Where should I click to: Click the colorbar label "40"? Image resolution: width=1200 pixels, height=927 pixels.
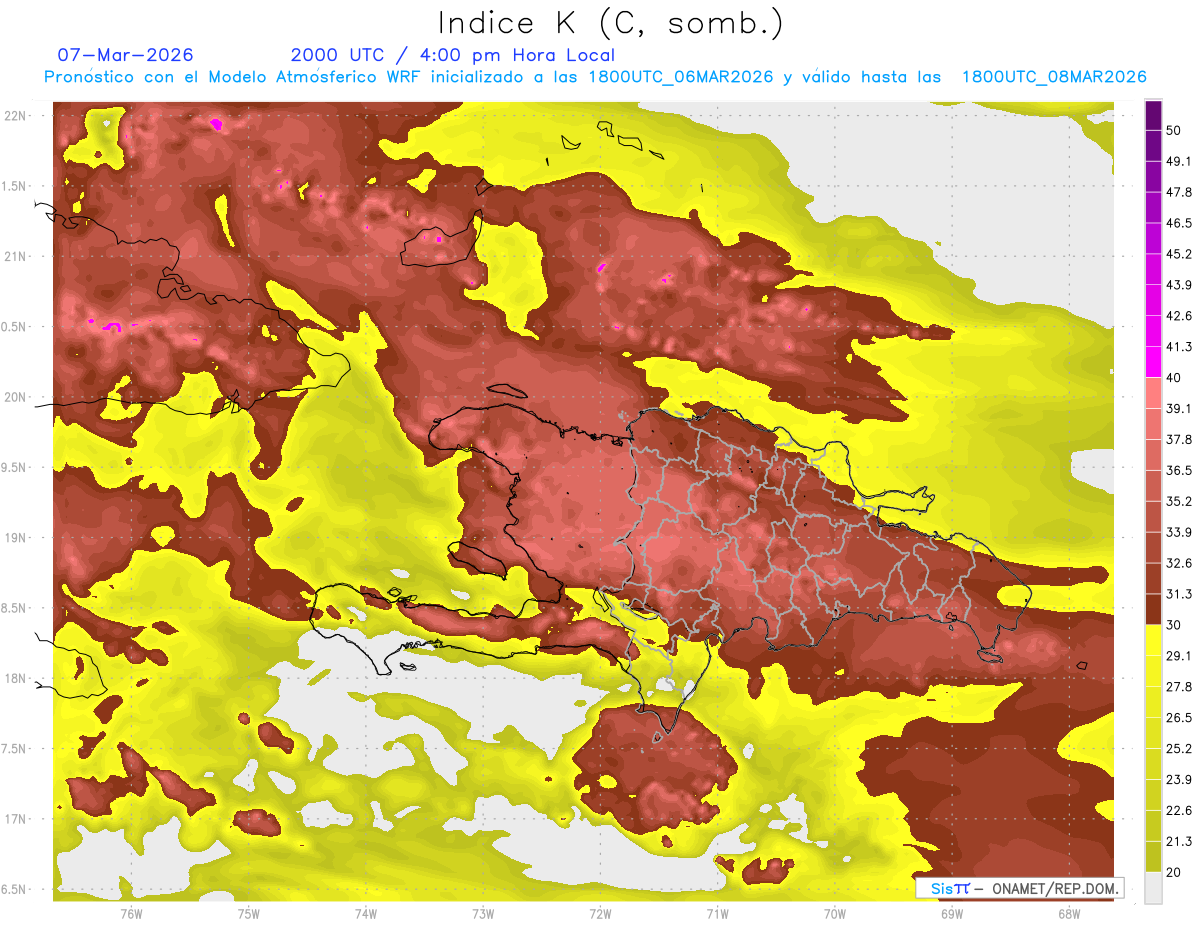(1175, 378)
